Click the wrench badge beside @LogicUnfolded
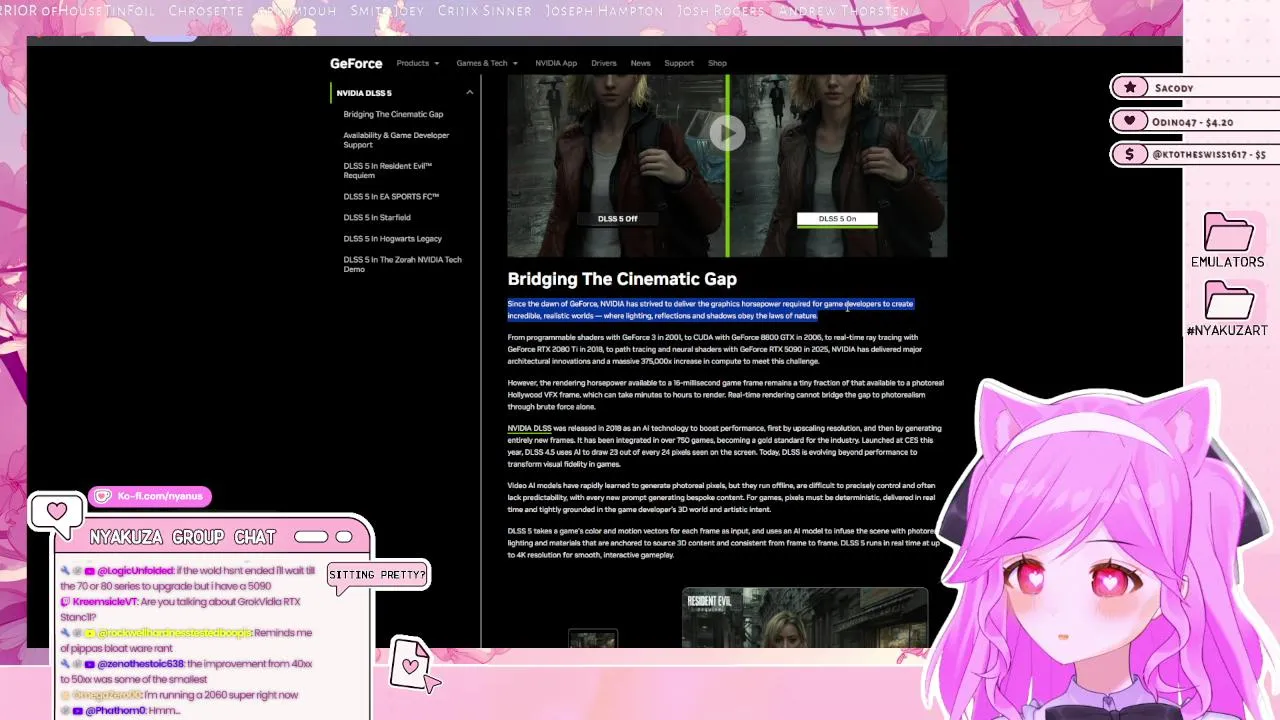 point(65,570)
